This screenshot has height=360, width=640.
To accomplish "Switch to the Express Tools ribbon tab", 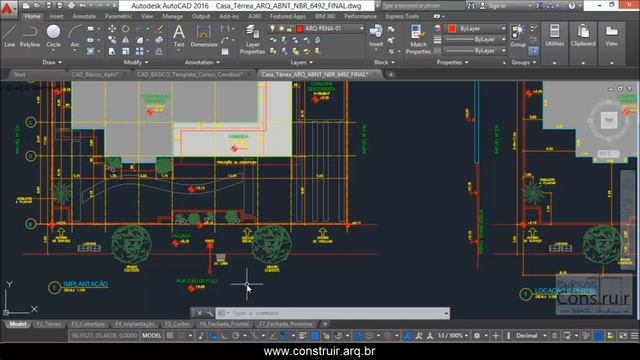I will tap(402, 16).
